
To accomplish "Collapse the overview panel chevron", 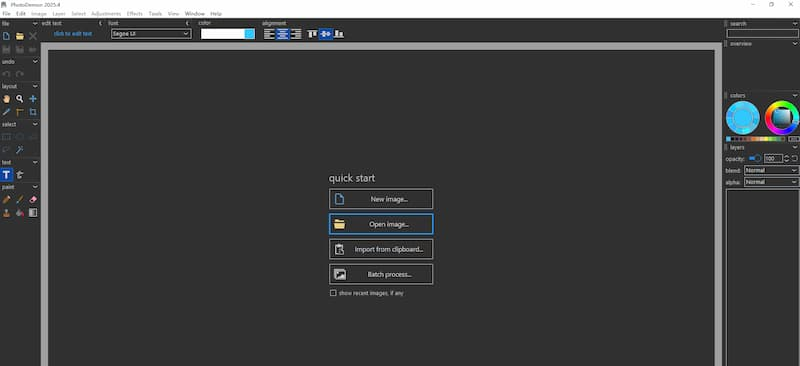I will click(x=795, y=44).
